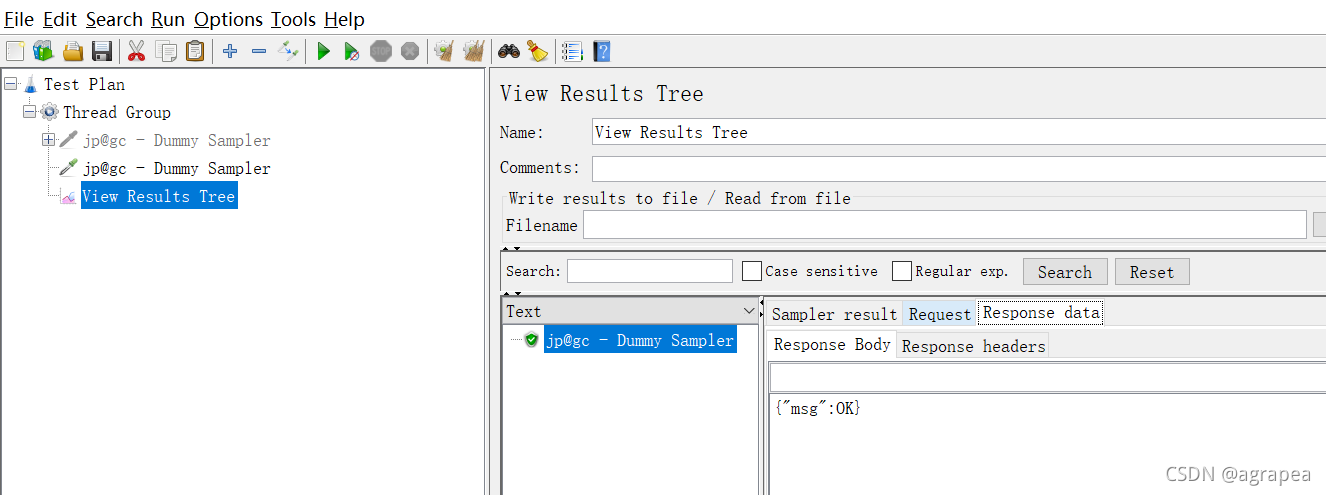
Task: Open the Response headers sub-tab
Action: point(973,346)
